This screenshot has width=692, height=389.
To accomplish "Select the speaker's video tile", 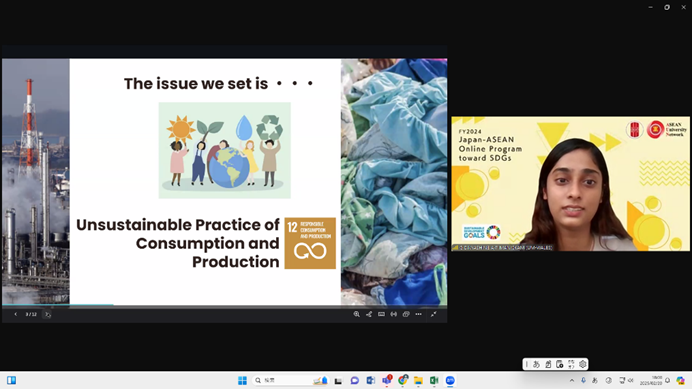I will [x=570, y=184].
